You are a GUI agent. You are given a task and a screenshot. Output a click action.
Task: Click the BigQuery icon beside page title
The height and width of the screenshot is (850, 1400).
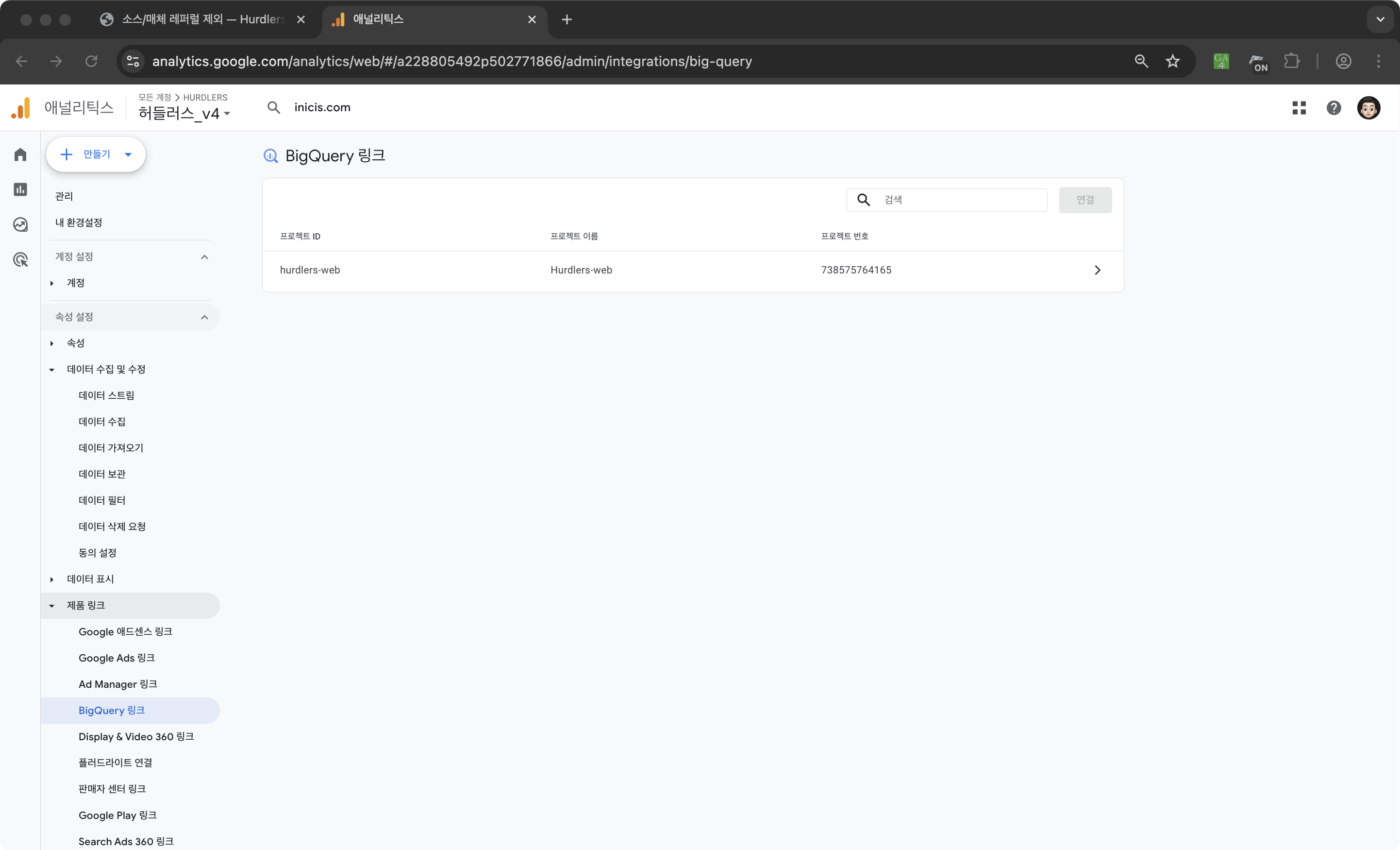tap(270, 156)
